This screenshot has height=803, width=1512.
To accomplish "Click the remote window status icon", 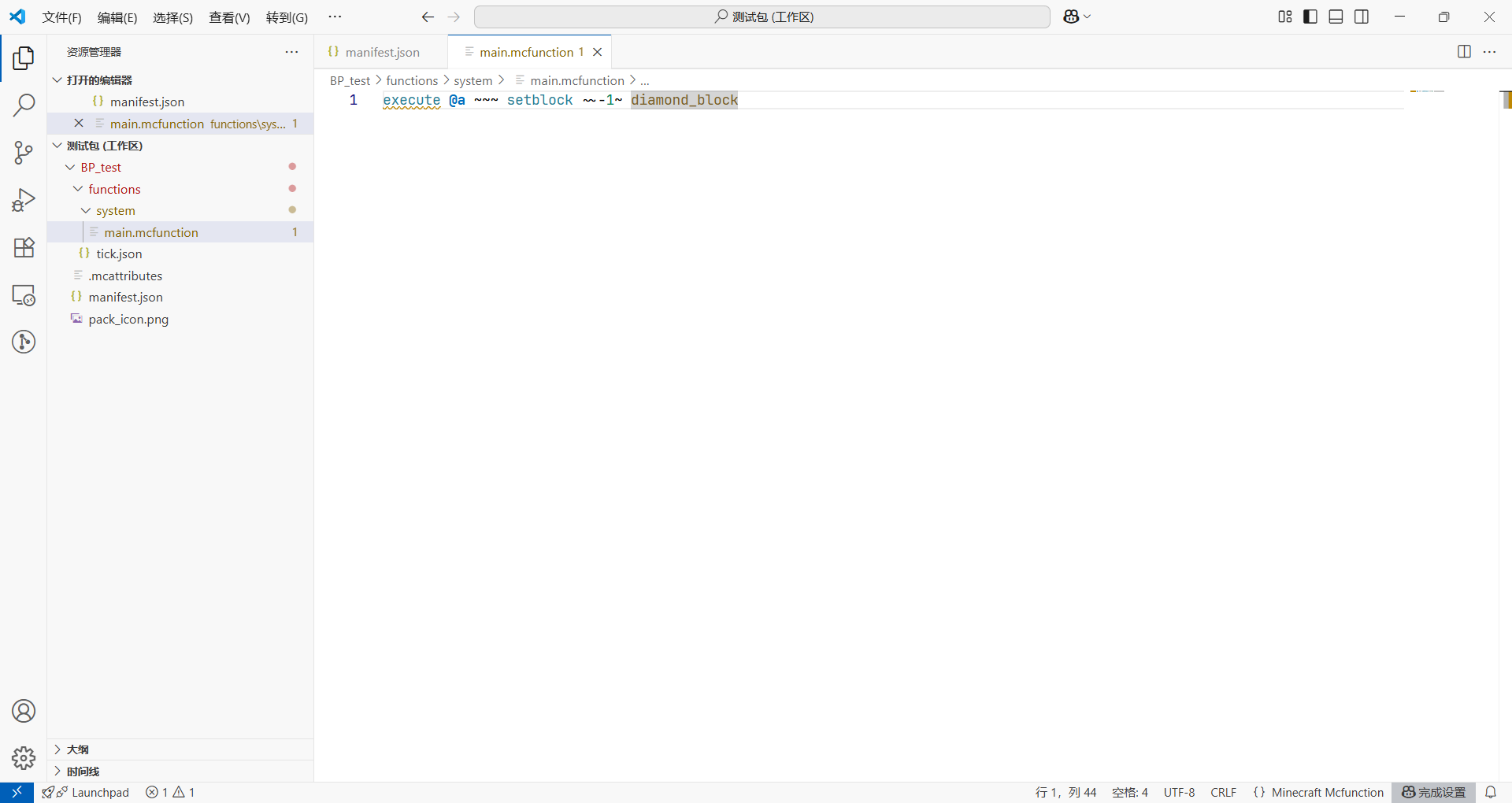I will [x=17, y=792].
